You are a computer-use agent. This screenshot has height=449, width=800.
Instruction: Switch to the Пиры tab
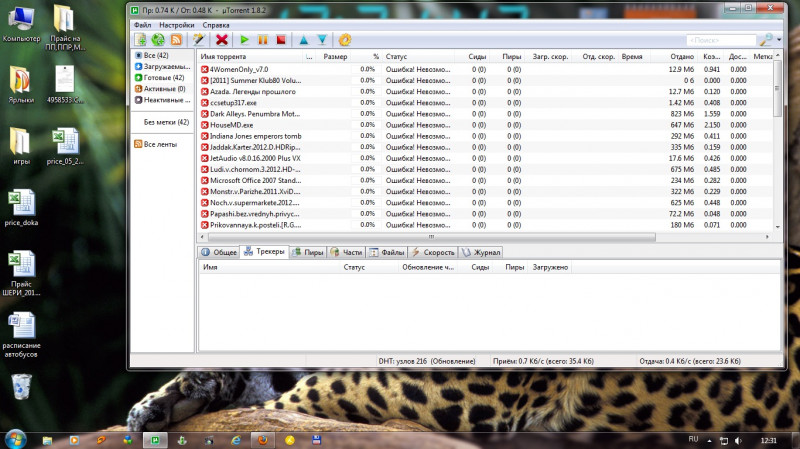(308, 252)
